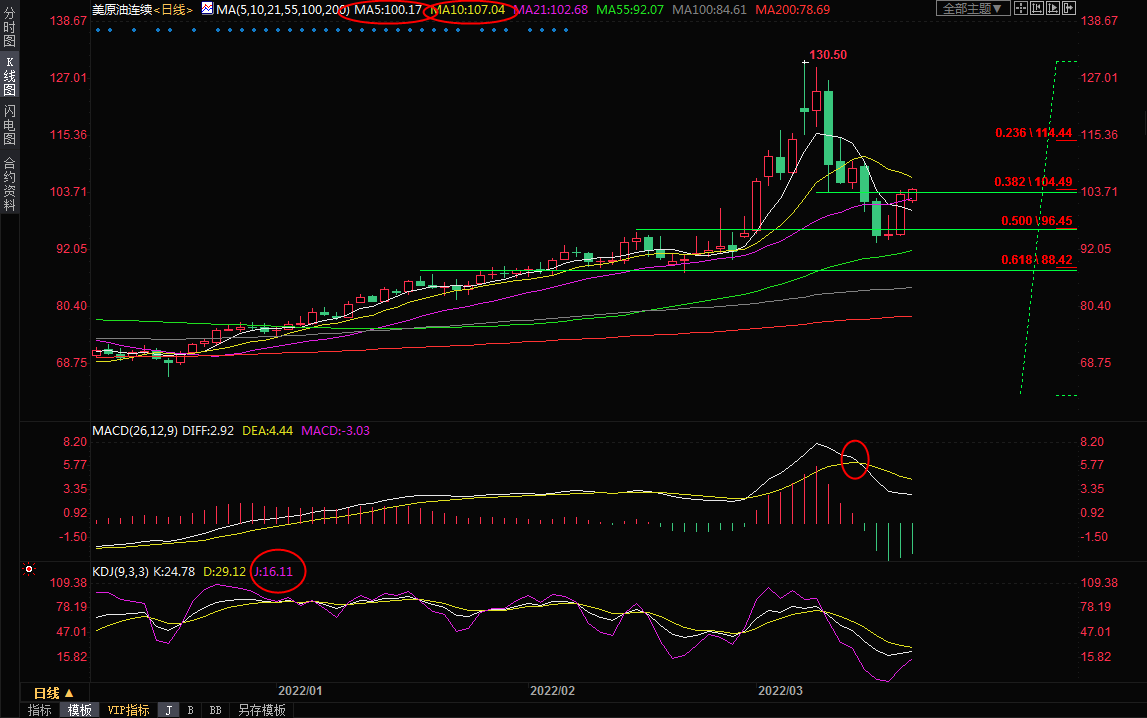Viewport: 1147px width, 718px height.
Task: Switch to the VIP指标 tab
Action: pyautogui.click(x=128, y=710)
